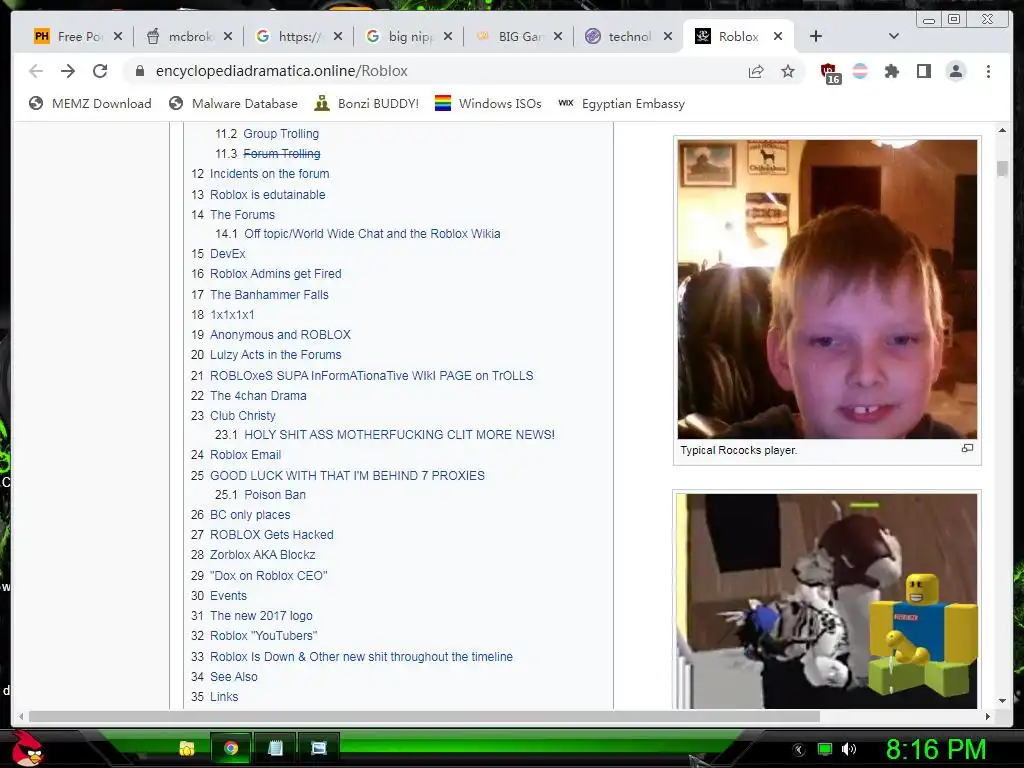Open Egyptian Embassy bookmark
This screenshot has height=768, width=1024.
coord(622,103)
